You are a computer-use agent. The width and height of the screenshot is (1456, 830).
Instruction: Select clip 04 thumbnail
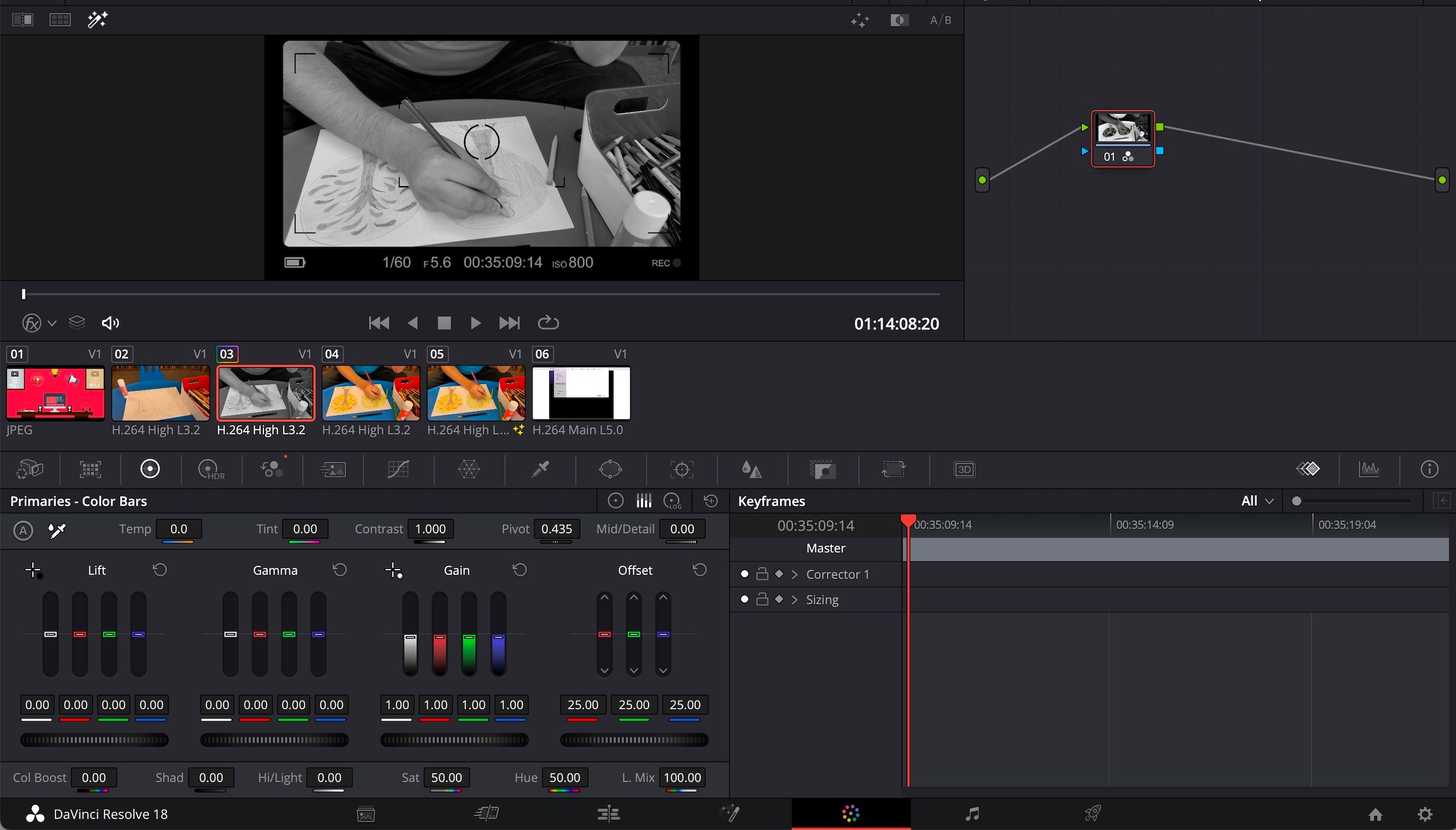point(371,393)
